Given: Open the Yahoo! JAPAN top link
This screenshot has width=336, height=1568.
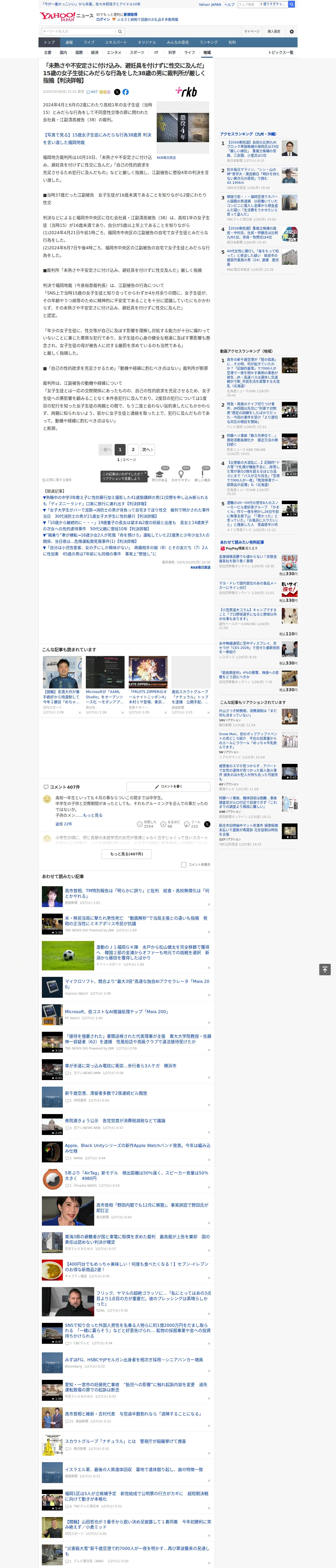Looking at the screenshot, I should coord(210,4).
